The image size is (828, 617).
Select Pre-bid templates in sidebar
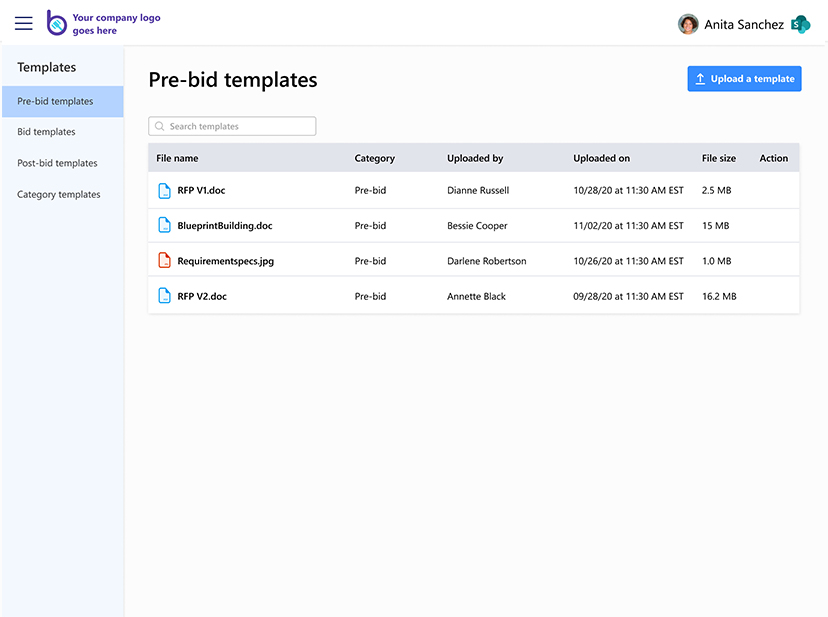click(x=62, y=101)
